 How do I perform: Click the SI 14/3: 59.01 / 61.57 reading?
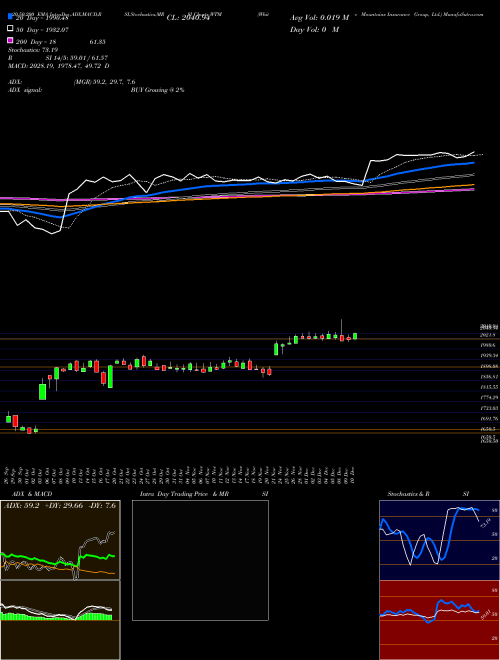pyautogui.click(x=77, y=58)
